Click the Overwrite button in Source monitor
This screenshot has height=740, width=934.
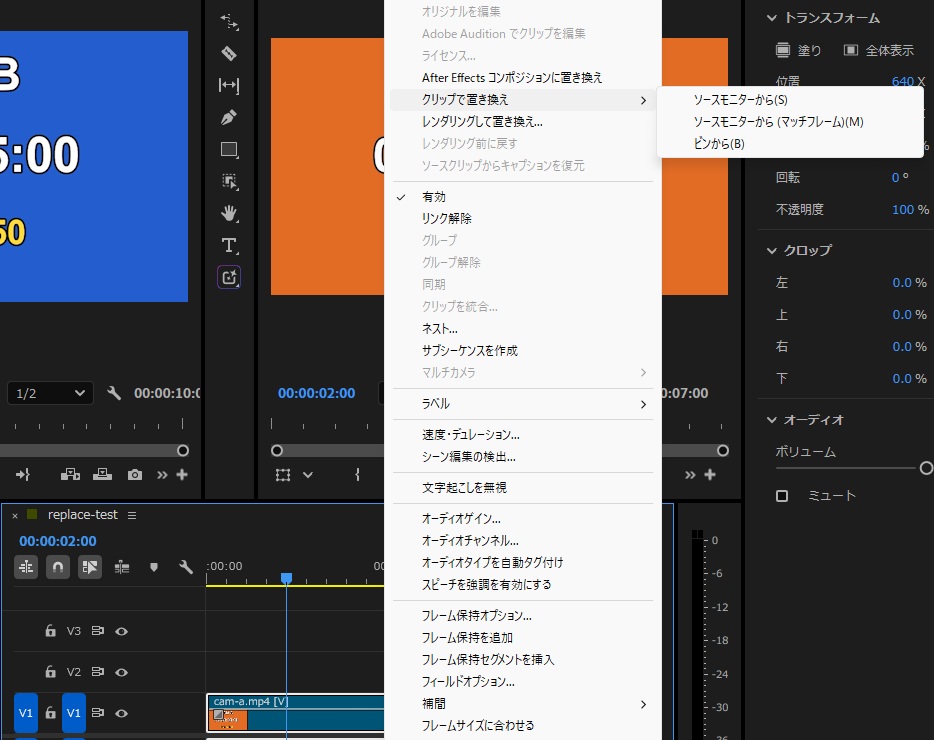coord(102,475)
